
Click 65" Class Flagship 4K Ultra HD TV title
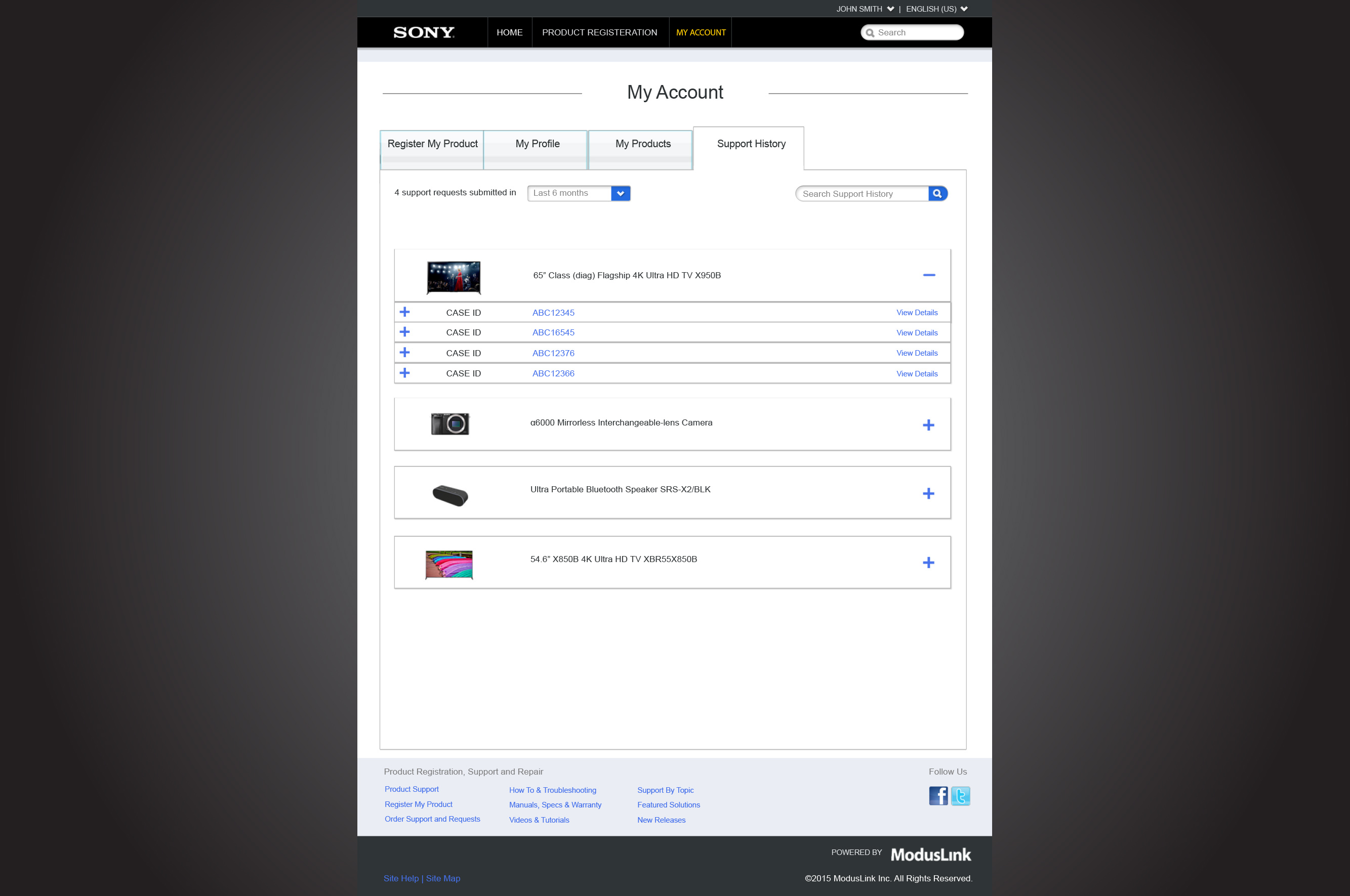(627, 275)
